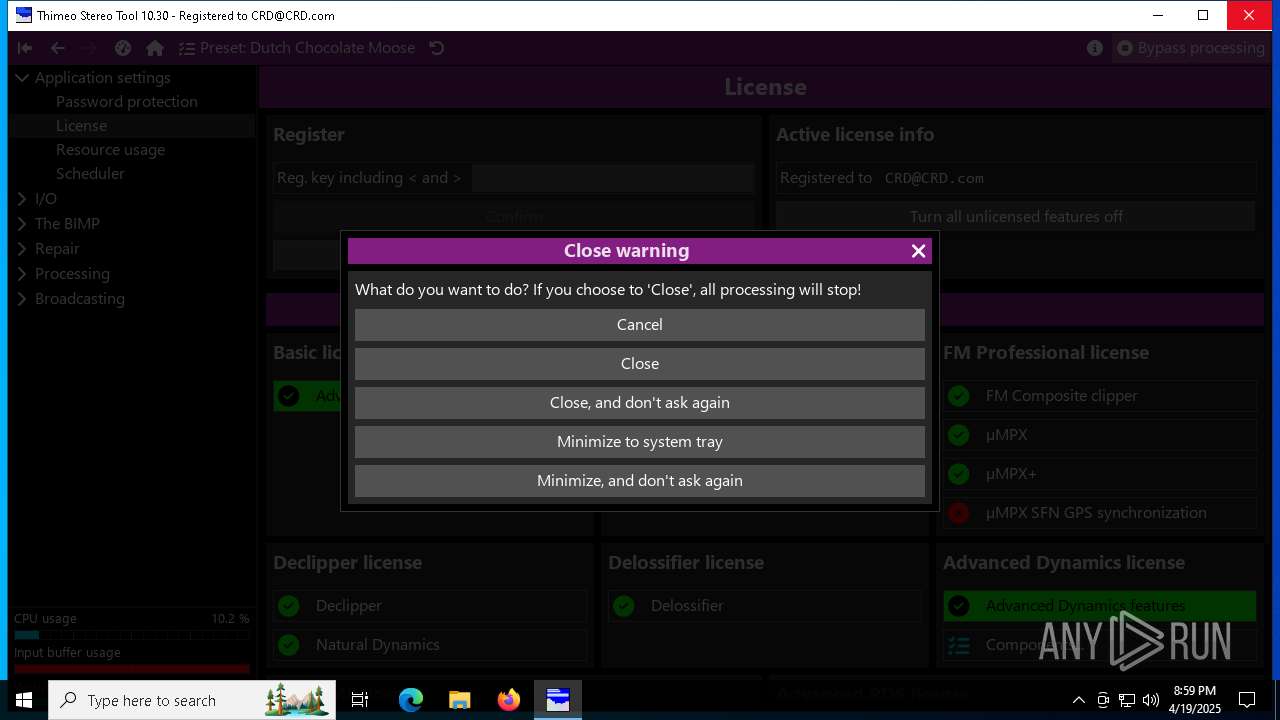Select Password protection in the sidebar
Image resolution: width=1280 pixels, height=720 pixels.
point(127,102)
